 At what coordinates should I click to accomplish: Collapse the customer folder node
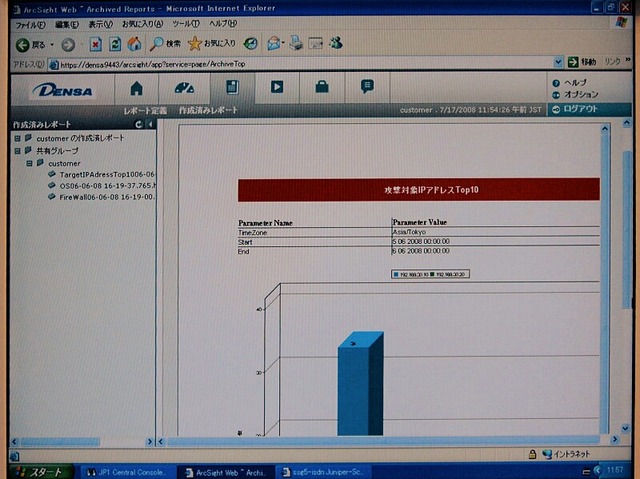click(x=29, y=164)
